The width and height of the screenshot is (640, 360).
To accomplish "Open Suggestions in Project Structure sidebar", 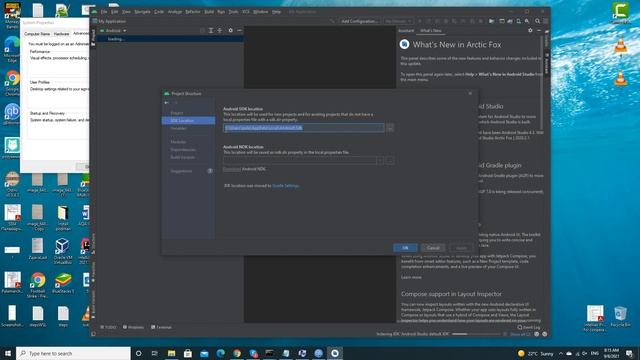I will click(x=181, y=171).
